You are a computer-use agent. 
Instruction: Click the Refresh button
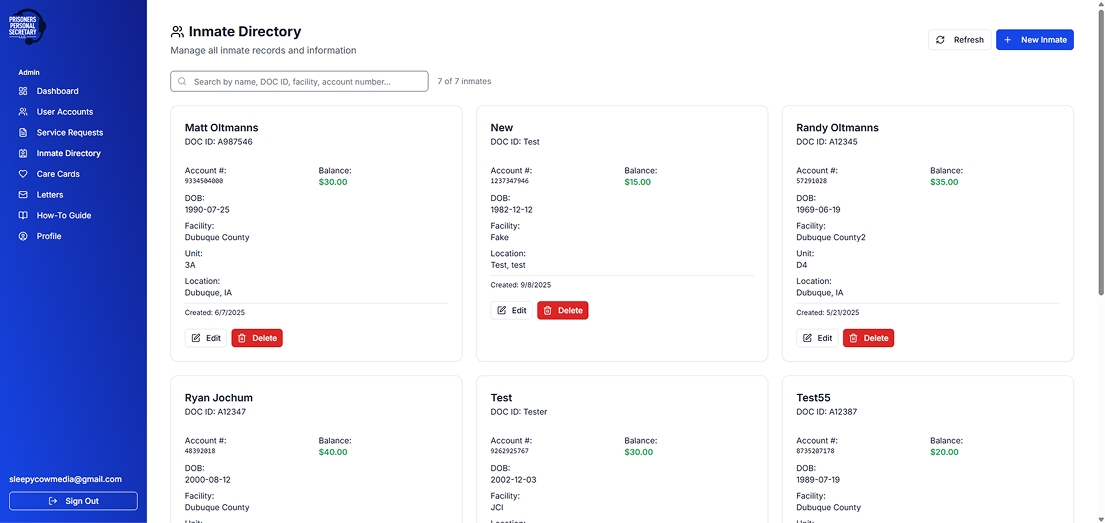[x=959, y=40]
